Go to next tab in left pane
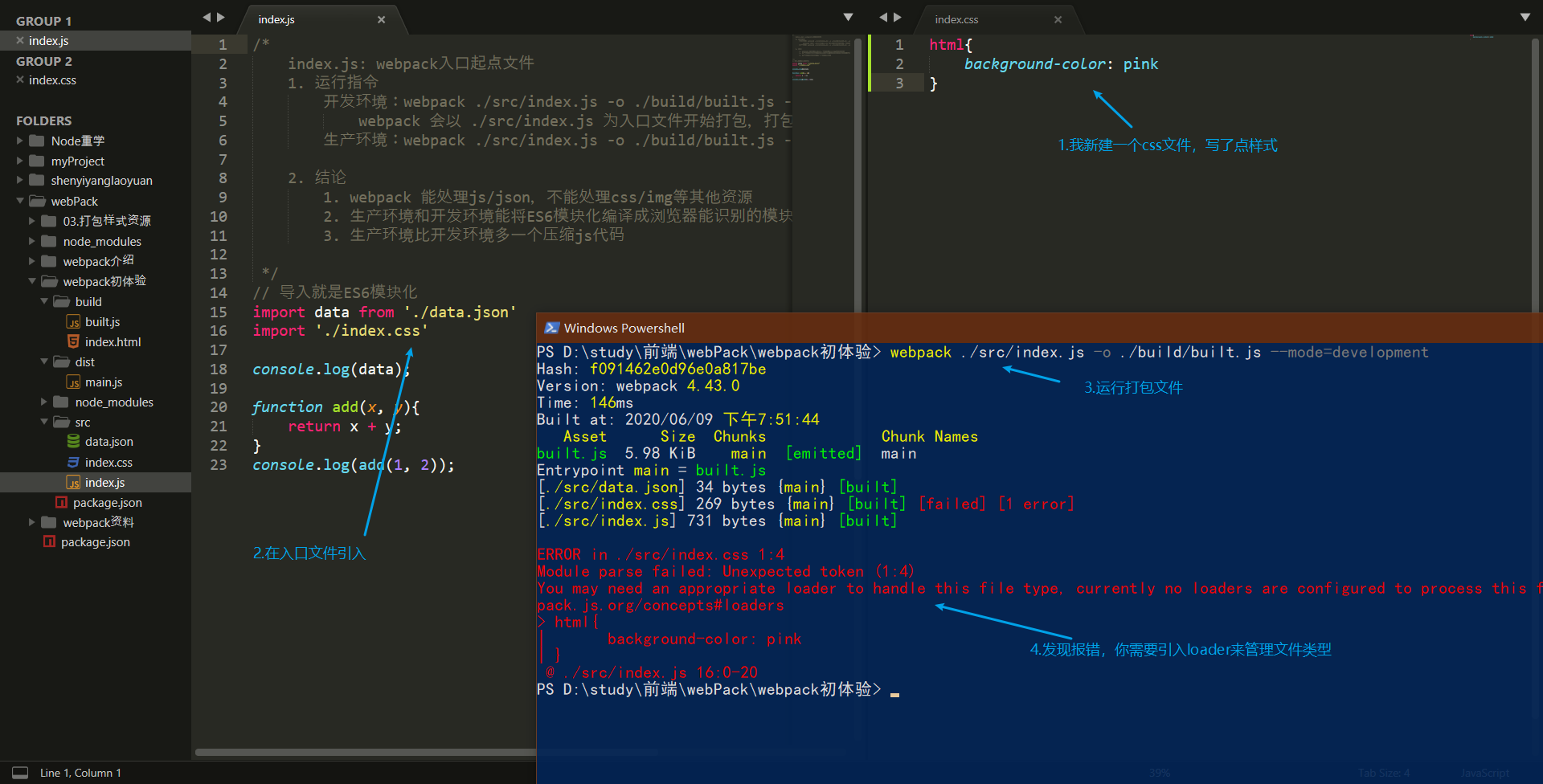 pos(221,17)
